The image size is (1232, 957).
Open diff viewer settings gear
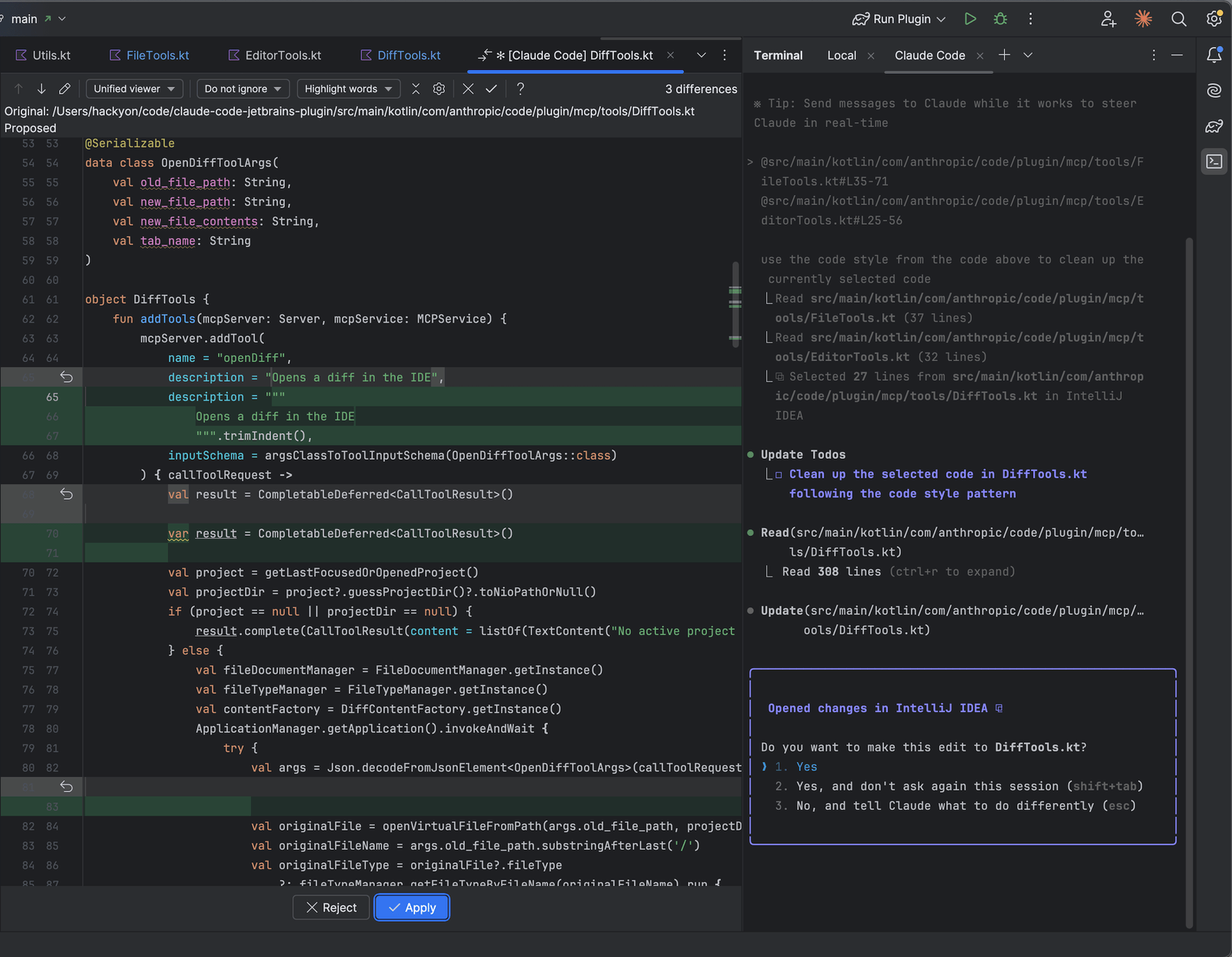click(439, 89)
